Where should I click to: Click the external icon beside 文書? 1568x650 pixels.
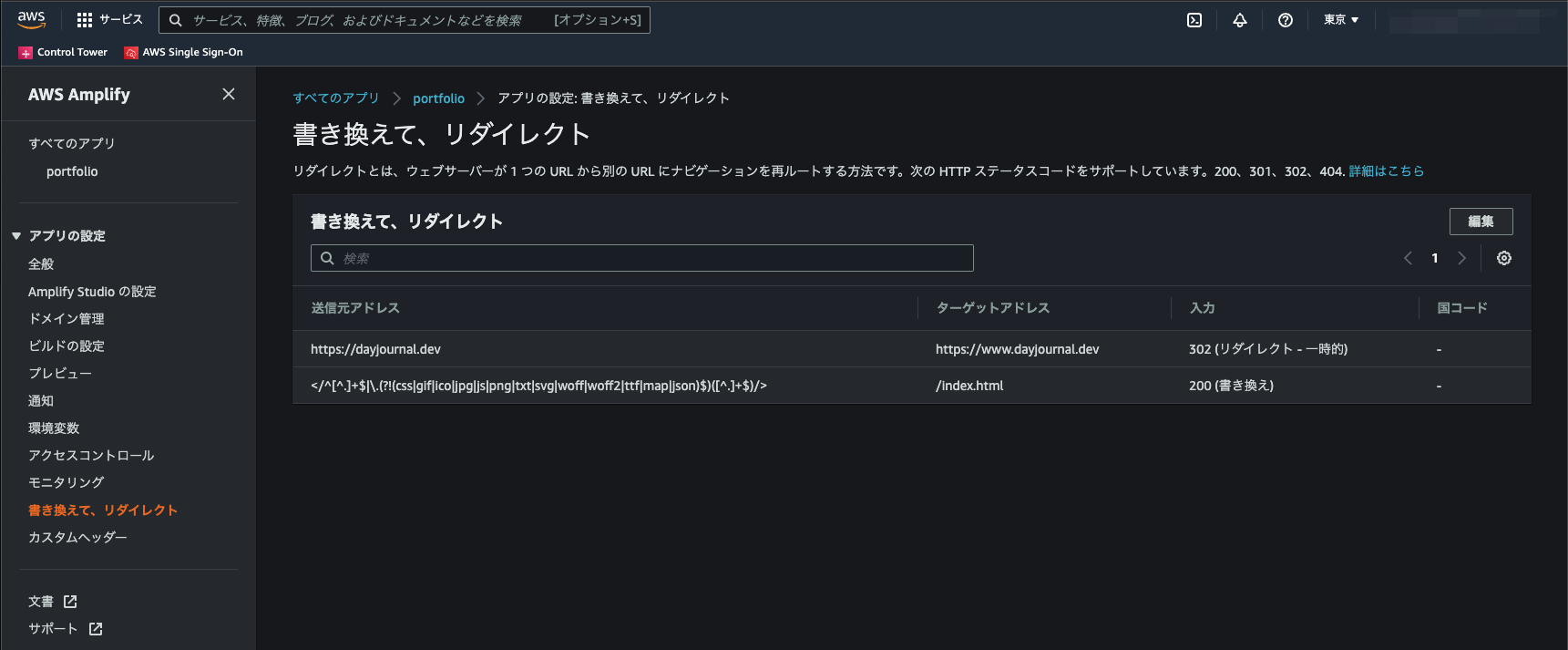click(x=70, y=601)
